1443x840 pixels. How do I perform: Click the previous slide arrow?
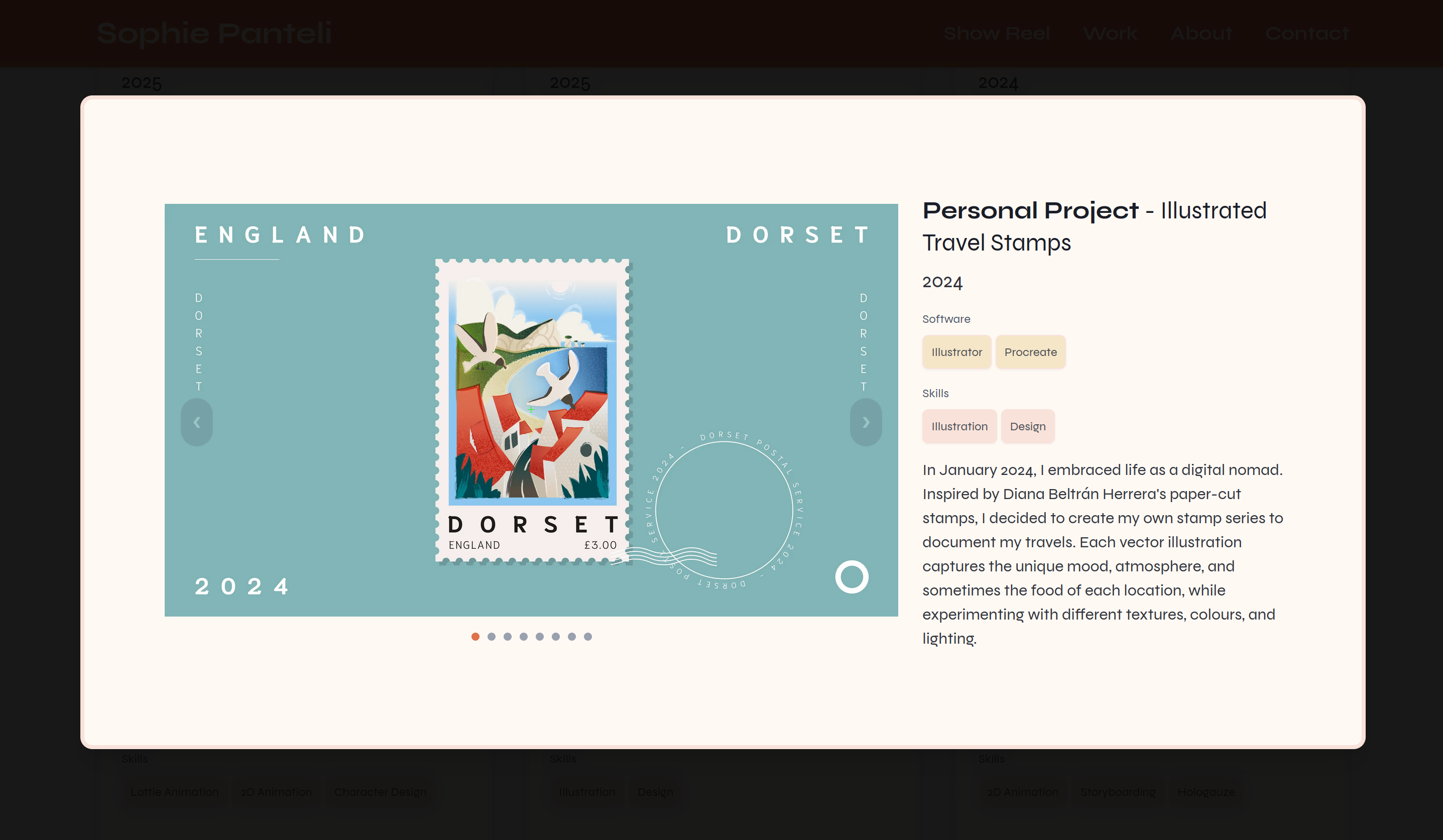(x=197, y=422)
